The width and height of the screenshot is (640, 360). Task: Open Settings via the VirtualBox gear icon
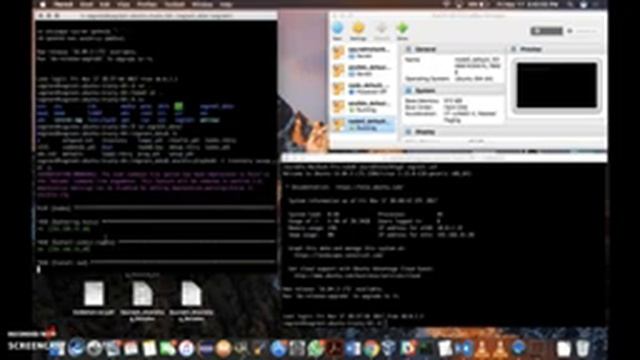pos(358,29)
